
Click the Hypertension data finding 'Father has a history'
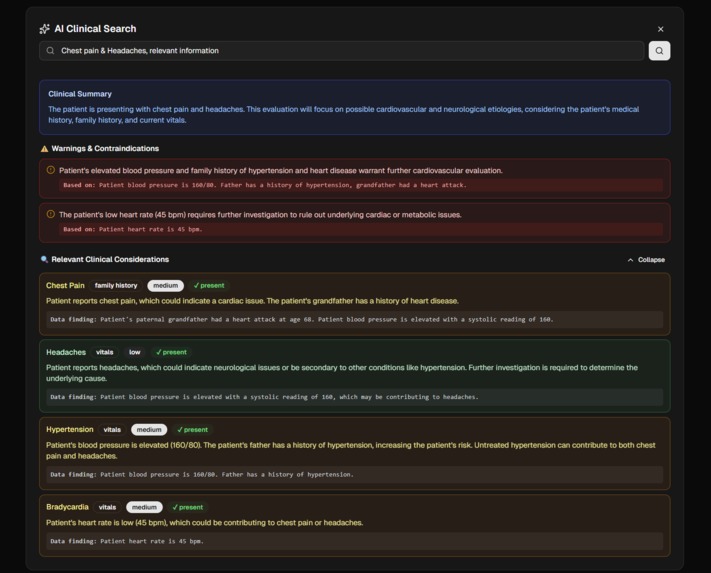355,475
